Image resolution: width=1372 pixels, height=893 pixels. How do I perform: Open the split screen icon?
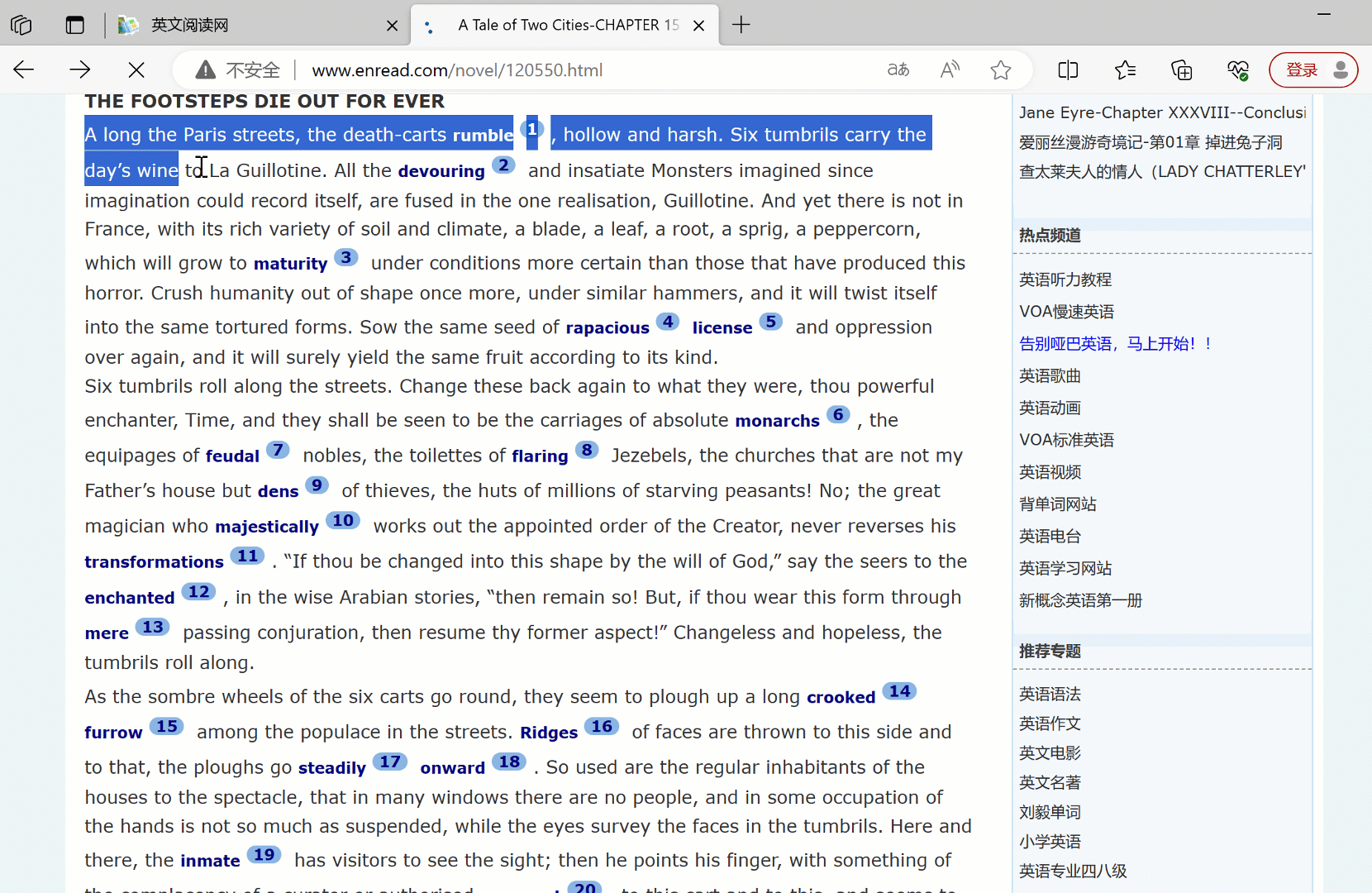(x=1068, y=70)
